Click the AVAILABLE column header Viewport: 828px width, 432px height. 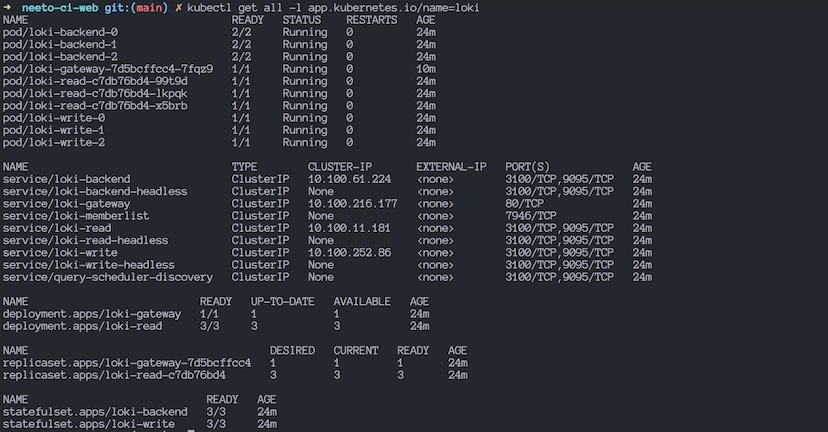(x=362, y=302)
